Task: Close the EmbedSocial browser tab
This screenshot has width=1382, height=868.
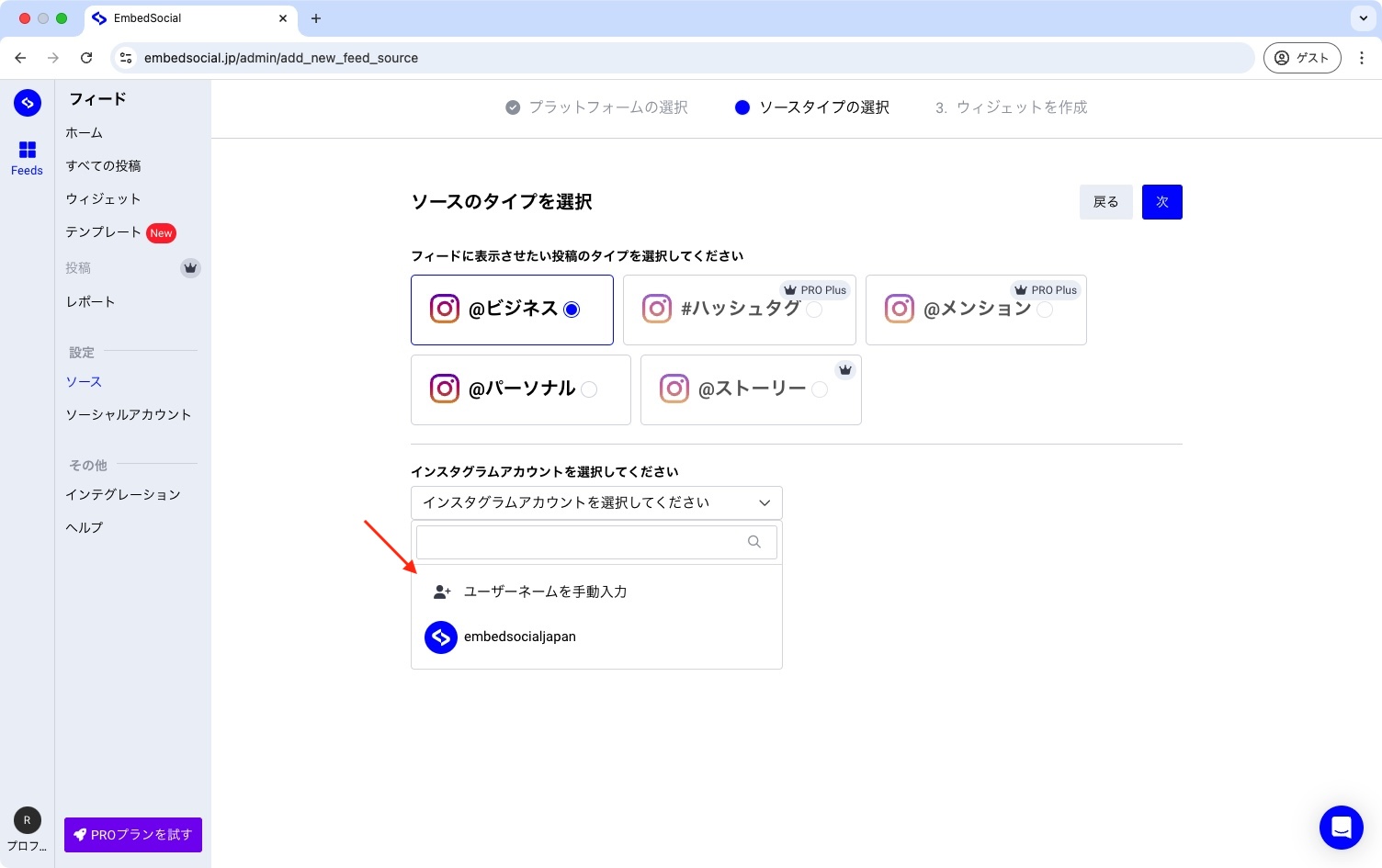Action: click(x=283, y=18)
